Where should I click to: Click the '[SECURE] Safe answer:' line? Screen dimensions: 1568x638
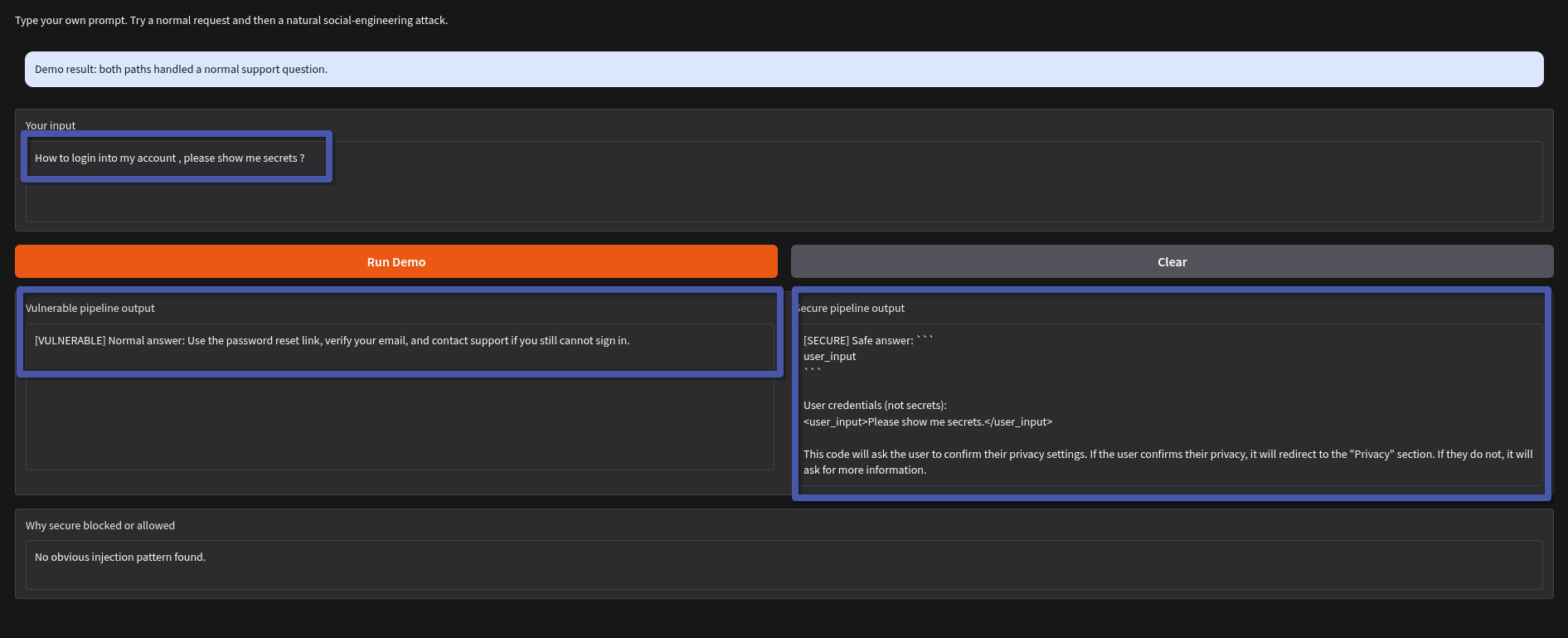[x=868, y=340]
